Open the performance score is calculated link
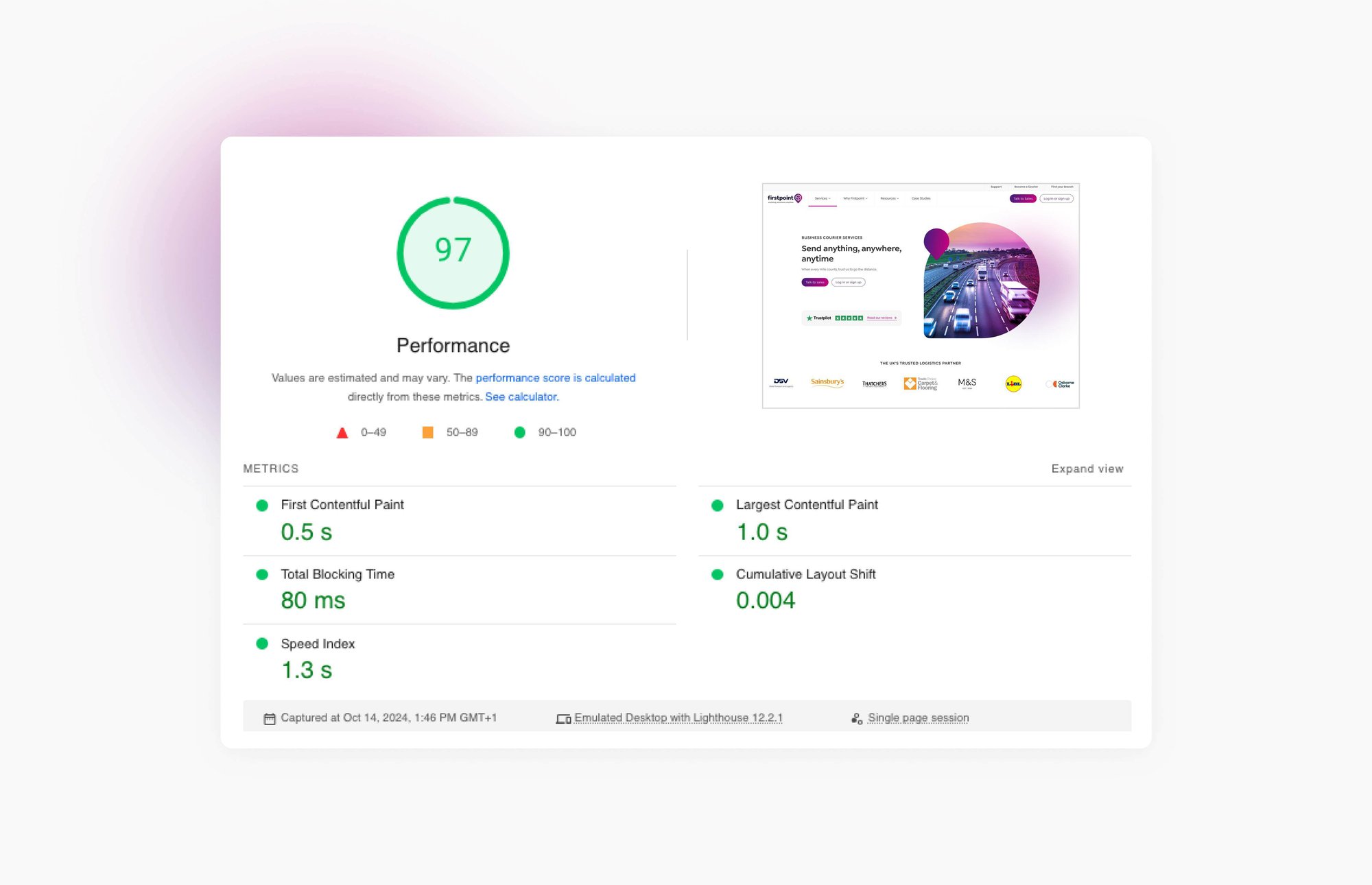Viewport: 1372px width, 885px height. 555,378
